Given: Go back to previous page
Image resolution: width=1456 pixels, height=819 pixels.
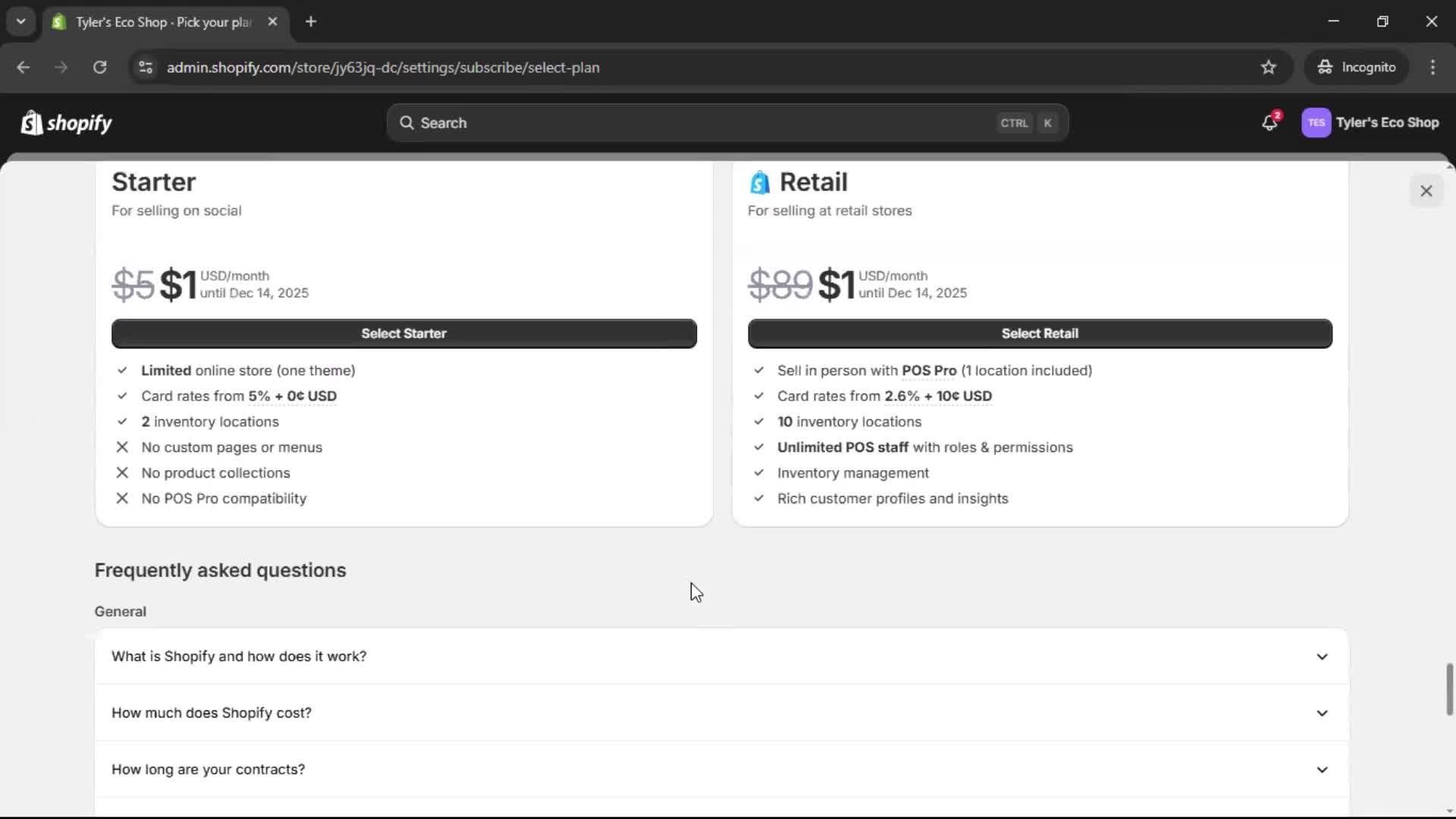Looking at the screenshot, I should click(x=23, y=67).
